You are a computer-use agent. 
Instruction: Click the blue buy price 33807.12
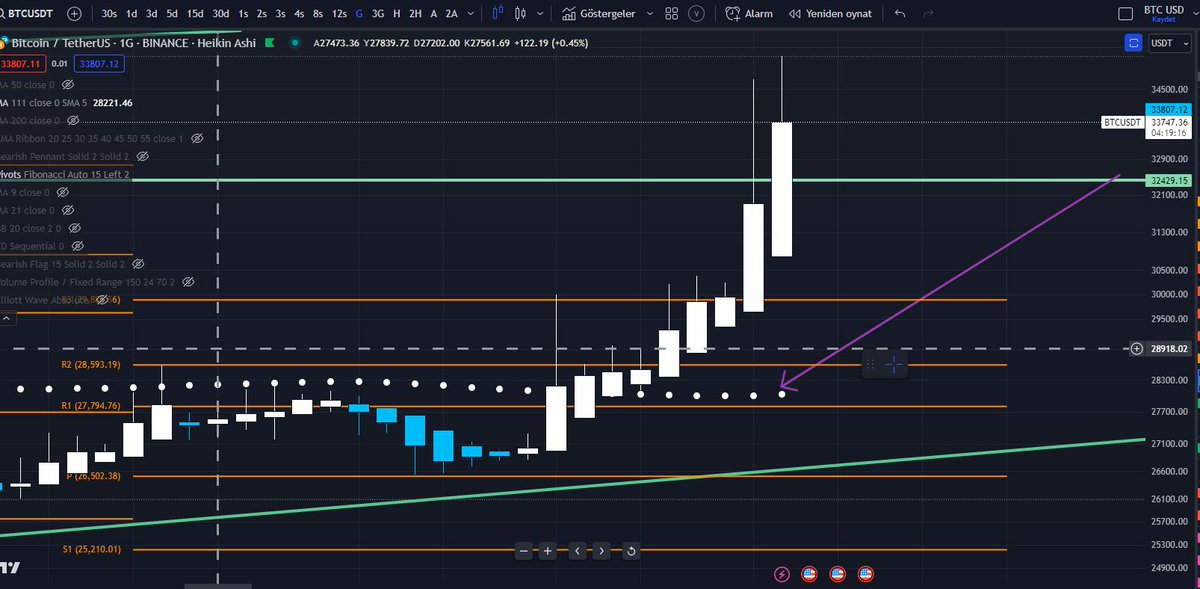(100, 64)
